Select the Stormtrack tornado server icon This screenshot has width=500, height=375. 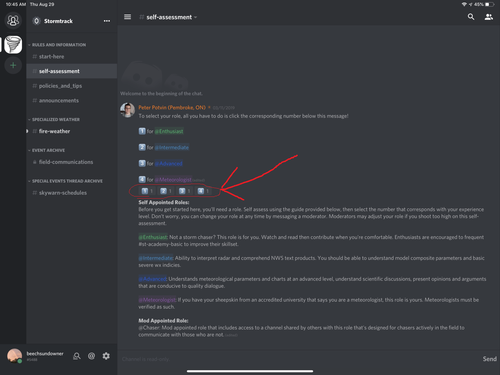[13, 45]
